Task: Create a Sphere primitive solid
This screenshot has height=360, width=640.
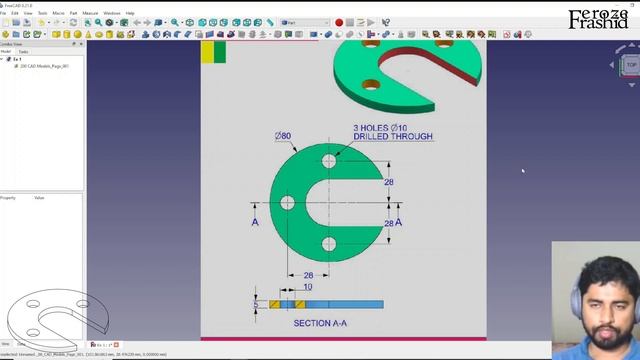Action: pyautogui.click(x=77, y=35)
